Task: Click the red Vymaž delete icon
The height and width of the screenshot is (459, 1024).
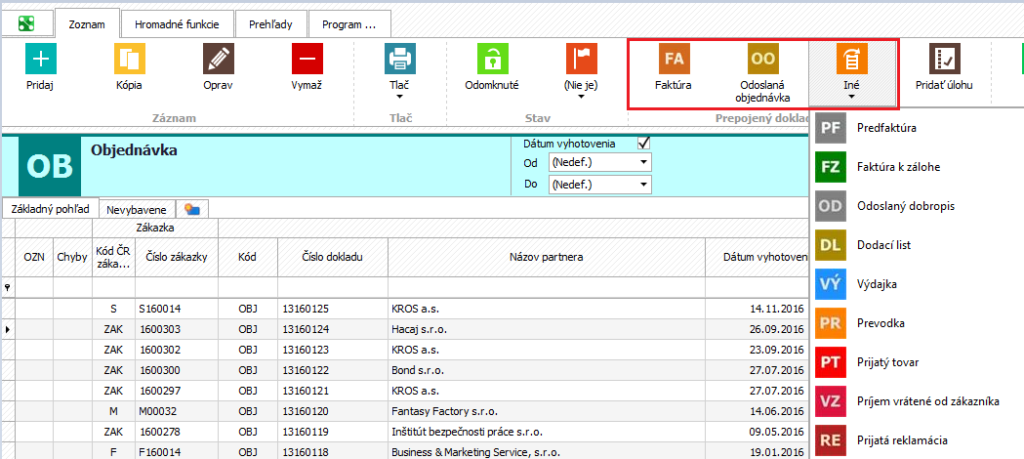Action: (x=307, y=59)
